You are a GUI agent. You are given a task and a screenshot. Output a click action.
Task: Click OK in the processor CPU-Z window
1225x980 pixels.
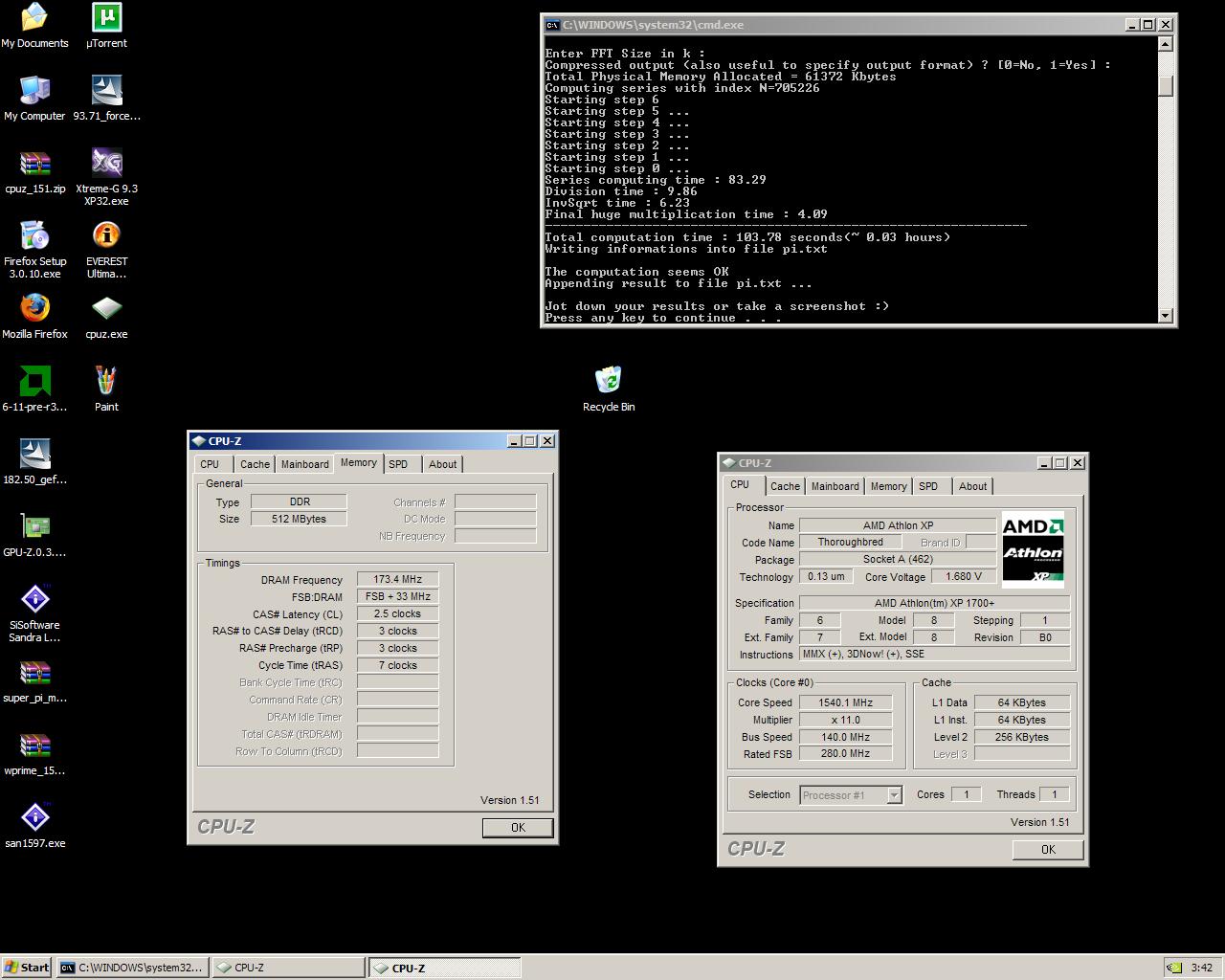1048,850
